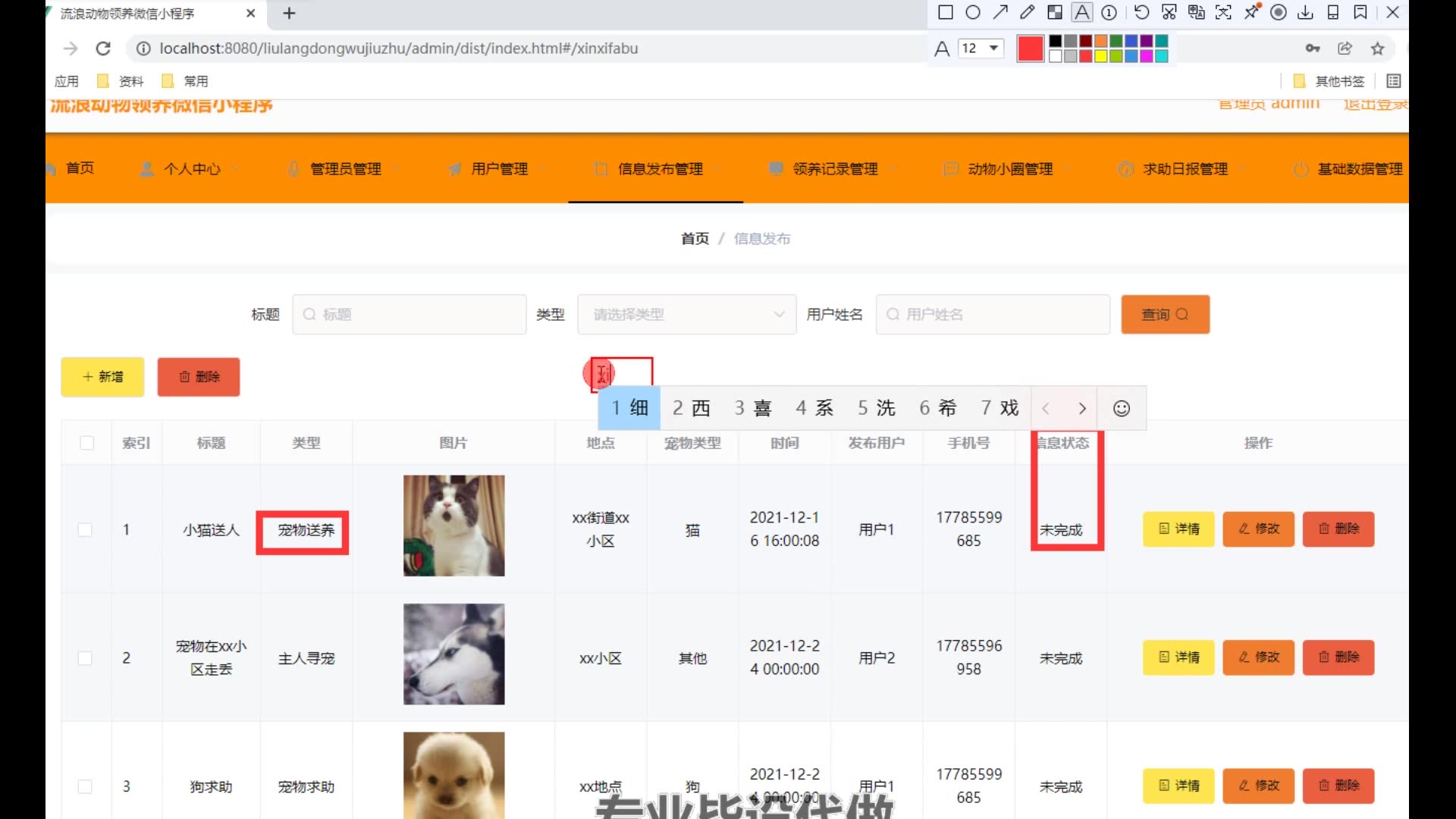Viewport: 1456px width, 819px height.
Task: Check the row 2 checkbox
Action: 85,658
